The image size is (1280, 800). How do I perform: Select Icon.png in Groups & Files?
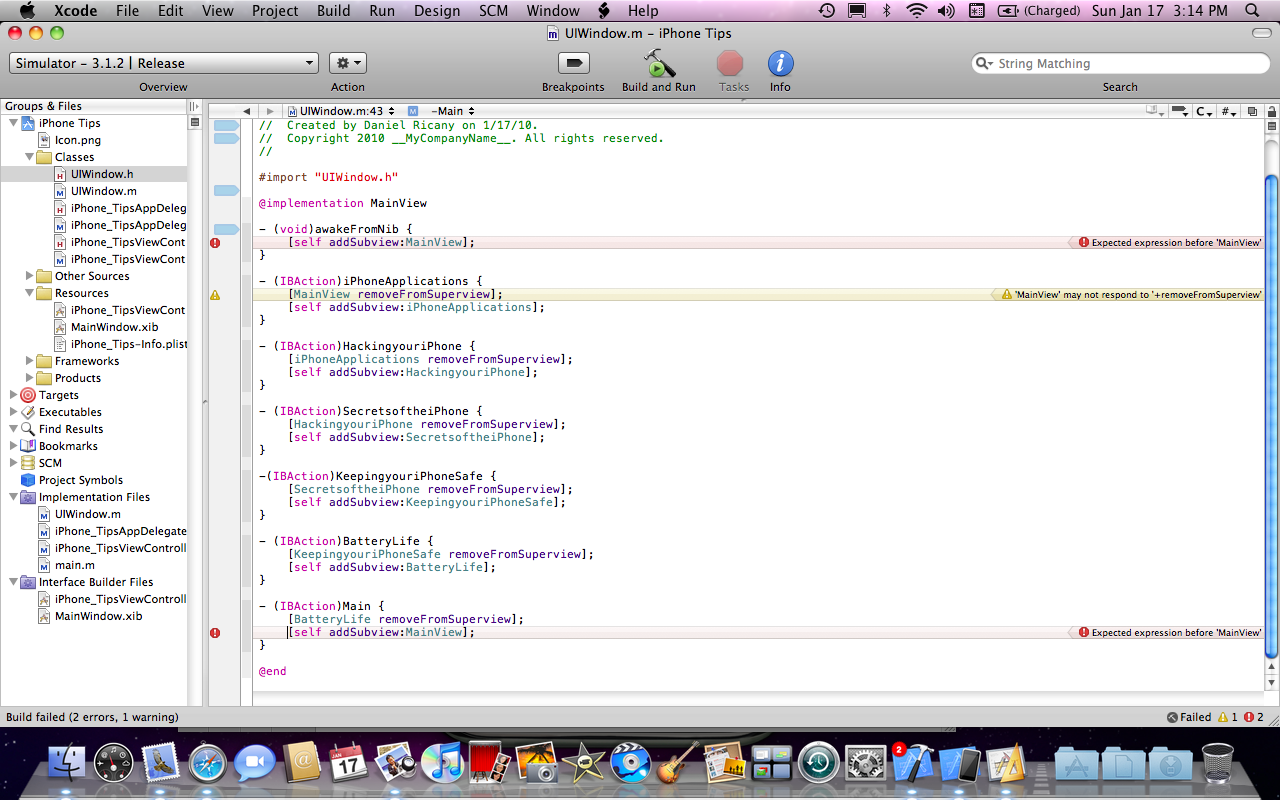[x=78, y=140]
